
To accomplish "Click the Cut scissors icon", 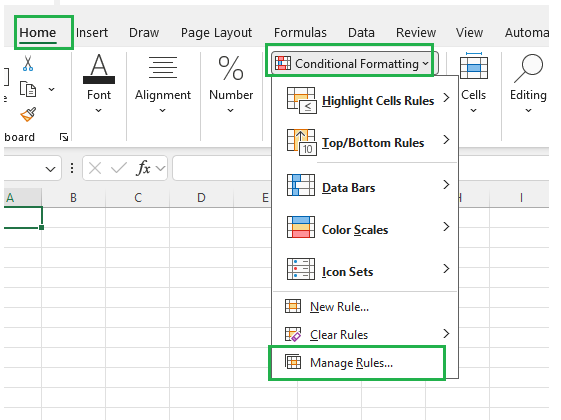I will pyautogui.click(x=28, y=63).
